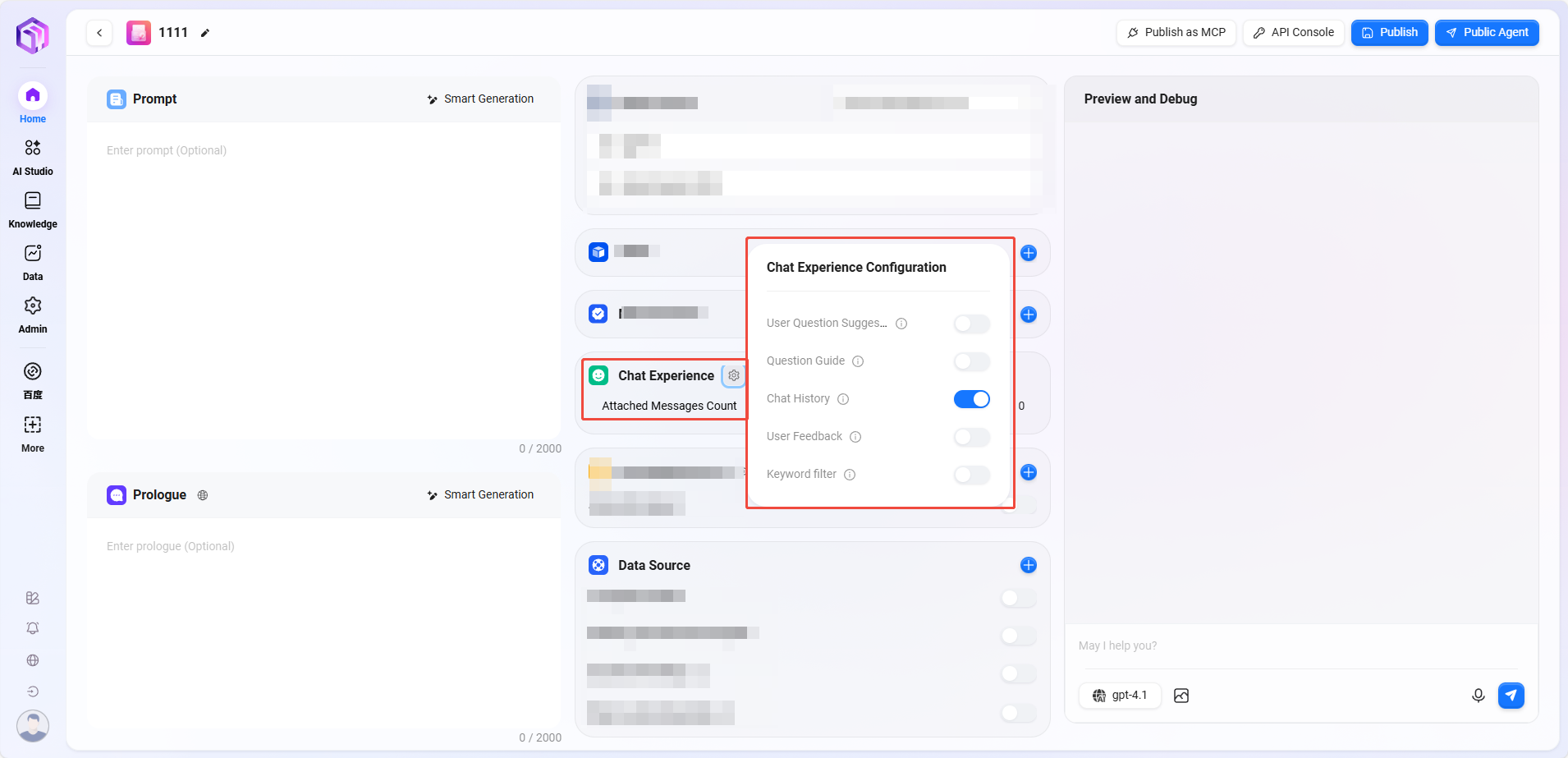Click the microphone icon in chat input
Viewport: 1568px width, 758px height.
(x=1478, y=696)
